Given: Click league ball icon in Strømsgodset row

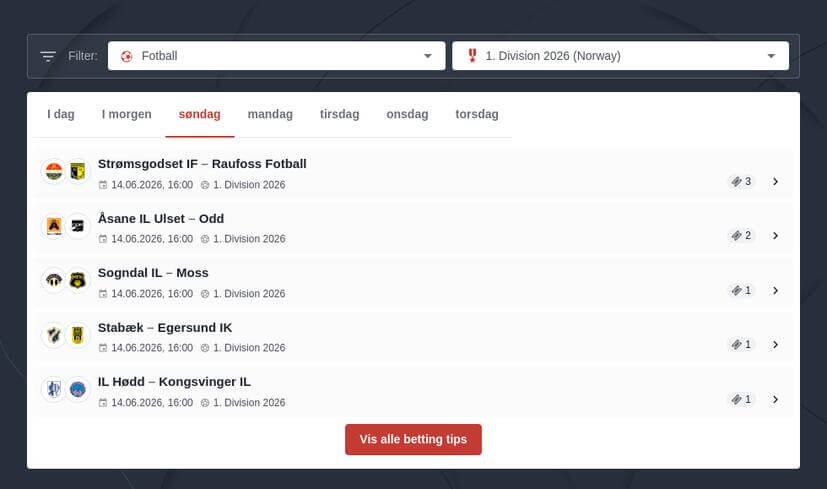Looking at the screenshot, I should pos(205,185).
